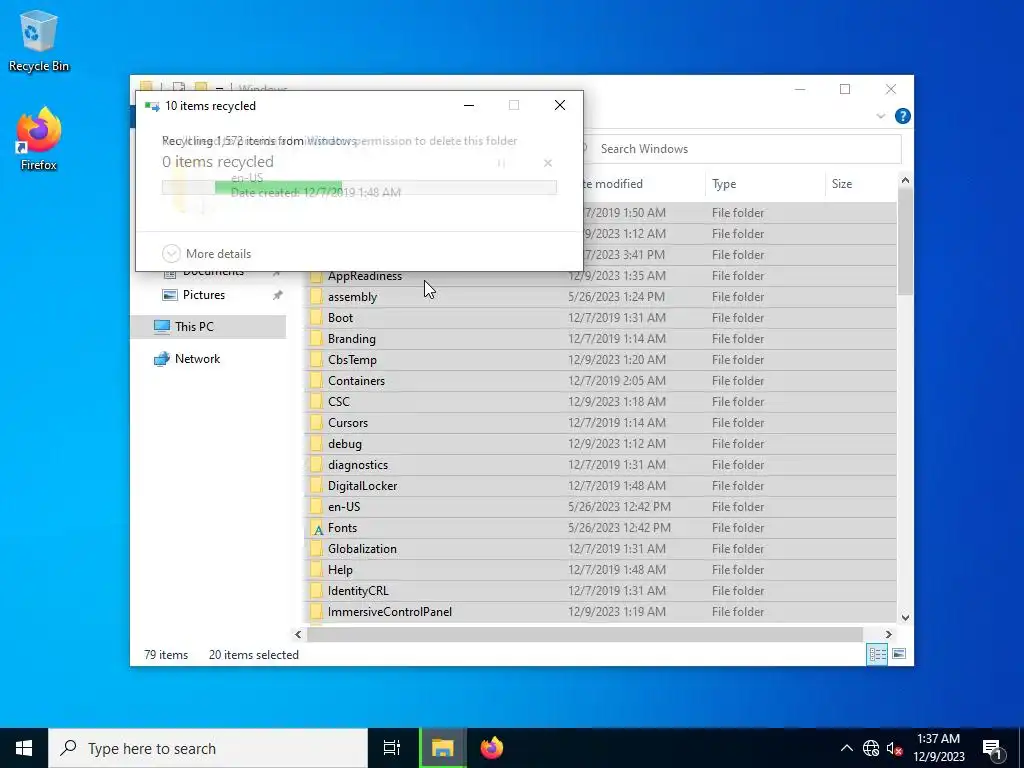Viewport: 1024px width, 768px height.
Task: Pause the recycling operation
Action: point(502,163)
